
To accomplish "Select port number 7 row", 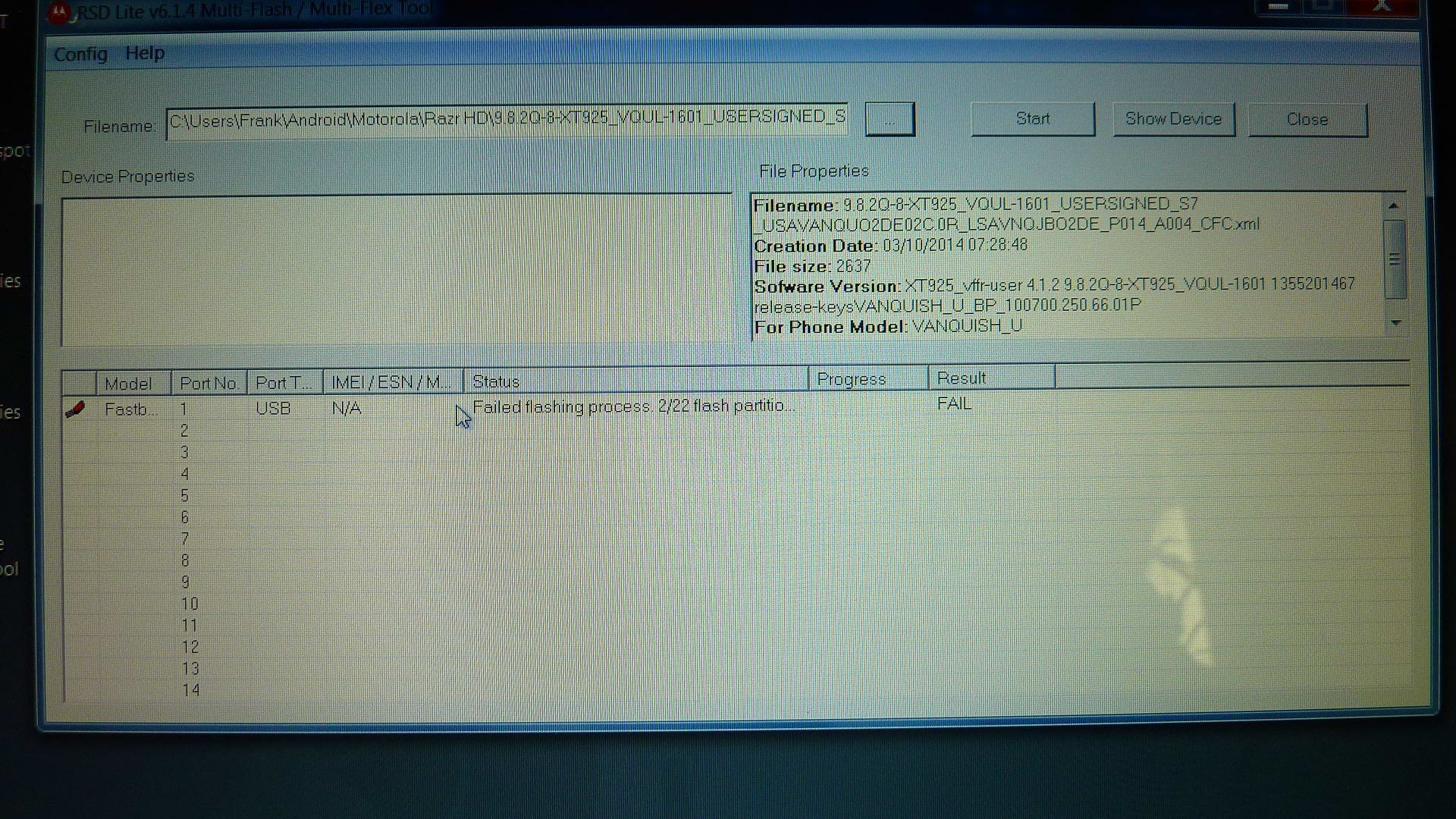I will (x=185, y=539).
